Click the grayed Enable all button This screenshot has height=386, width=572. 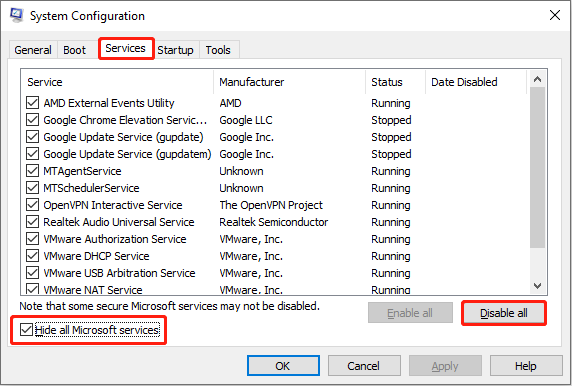[x=410, y=313]
